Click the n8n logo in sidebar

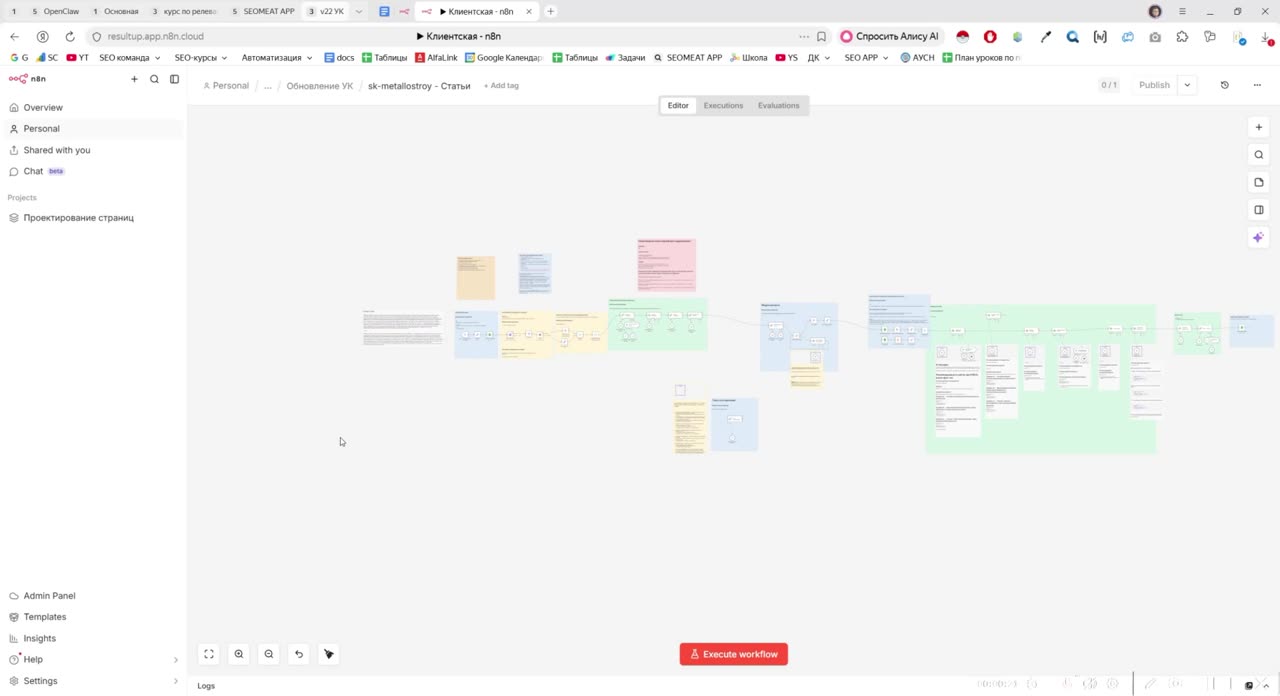27,79
